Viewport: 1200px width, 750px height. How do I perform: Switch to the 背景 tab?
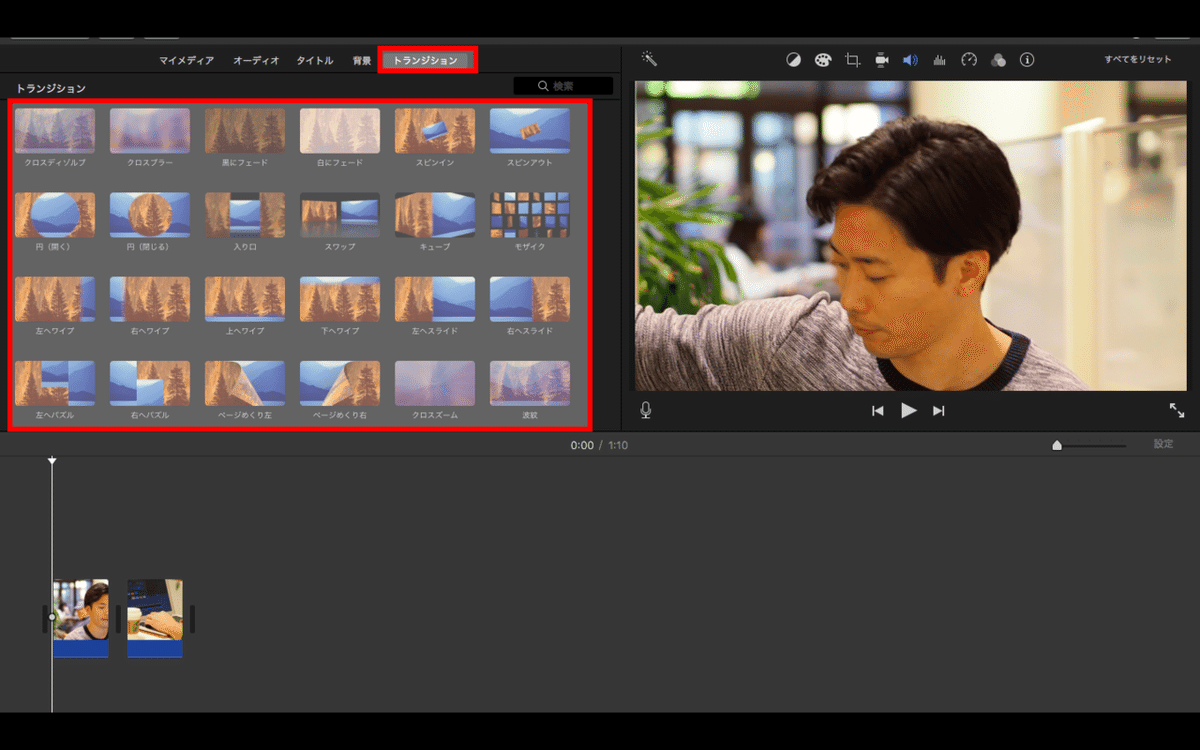(x=362, y=60)
